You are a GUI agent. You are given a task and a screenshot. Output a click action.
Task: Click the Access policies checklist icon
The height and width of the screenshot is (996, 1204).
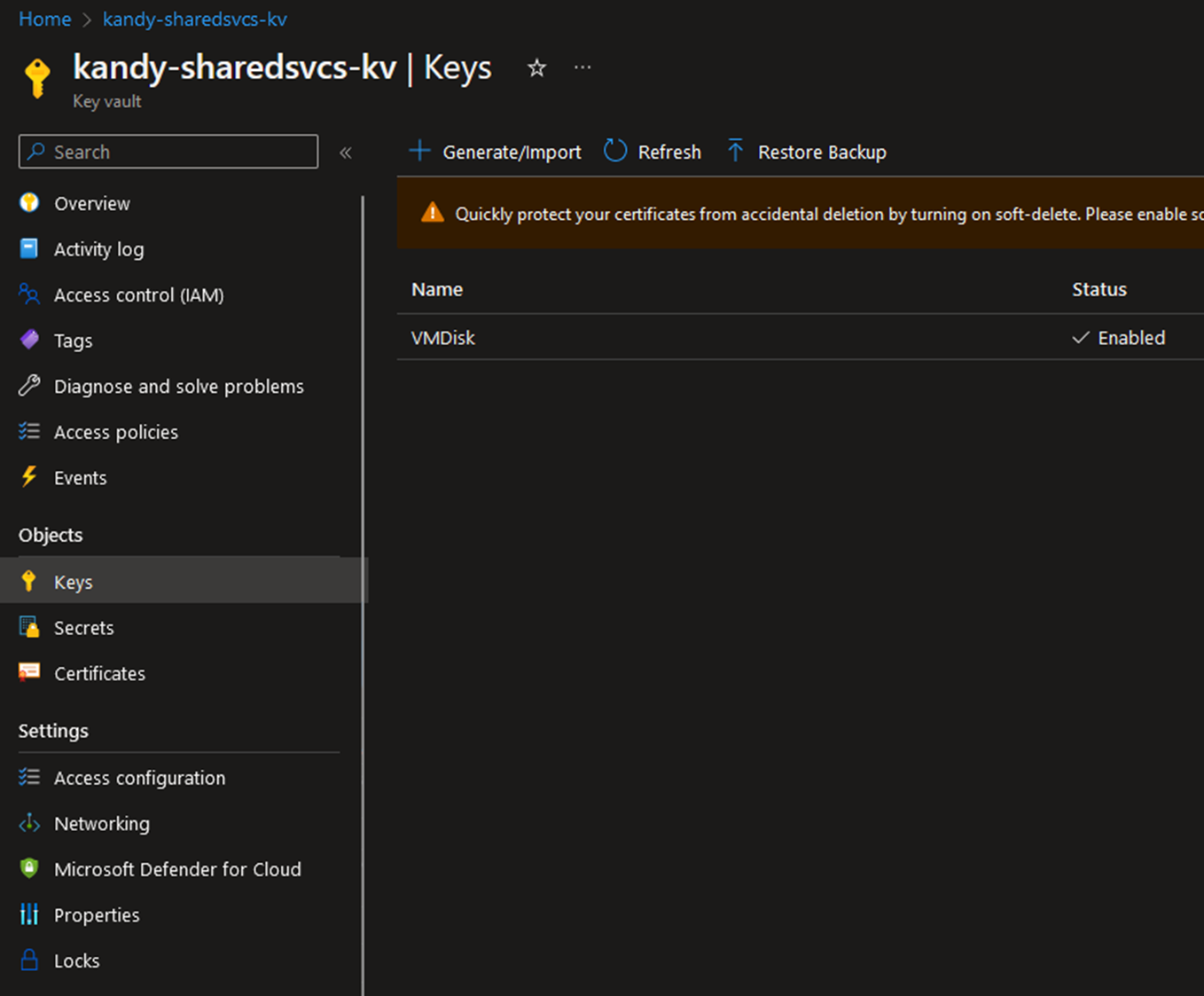(29, 431)
